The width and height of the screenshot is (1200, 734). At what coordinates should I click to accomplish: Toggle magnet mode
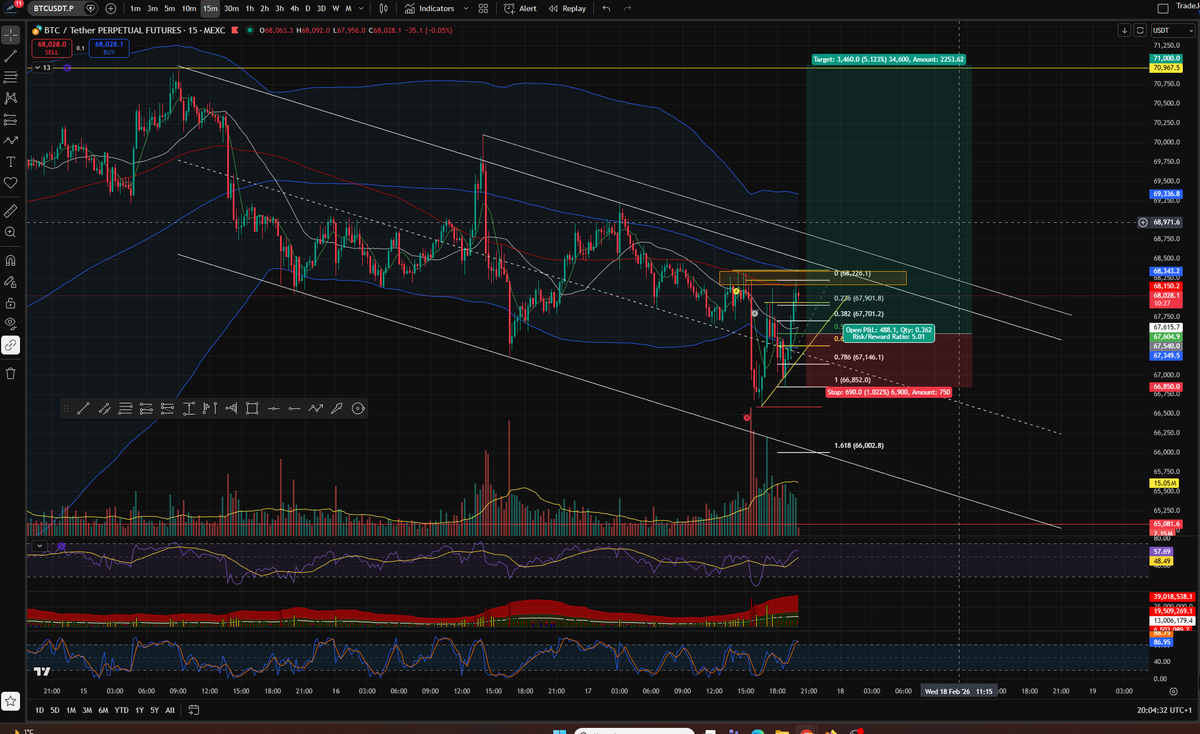click(x=11, y=261)
